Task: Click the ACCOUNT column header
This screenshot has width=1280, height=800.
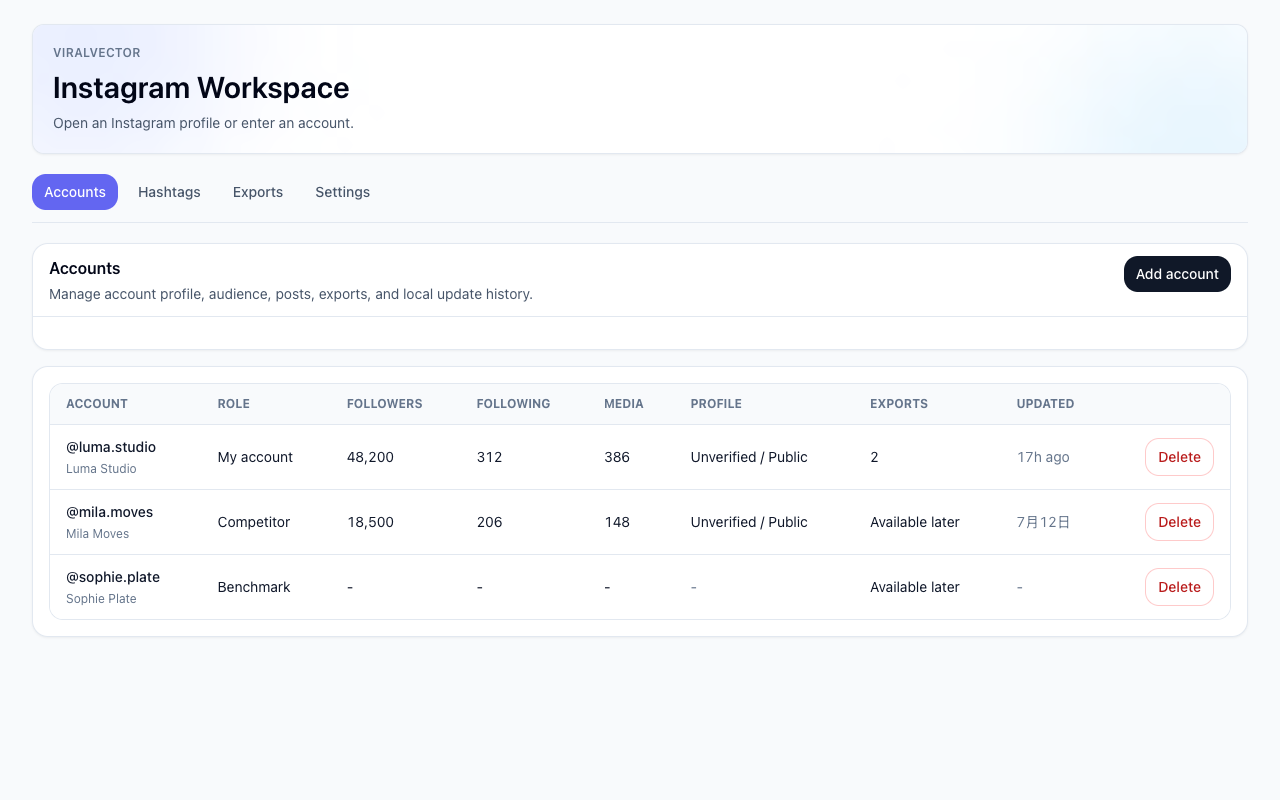Action: [x=97, y=404]
